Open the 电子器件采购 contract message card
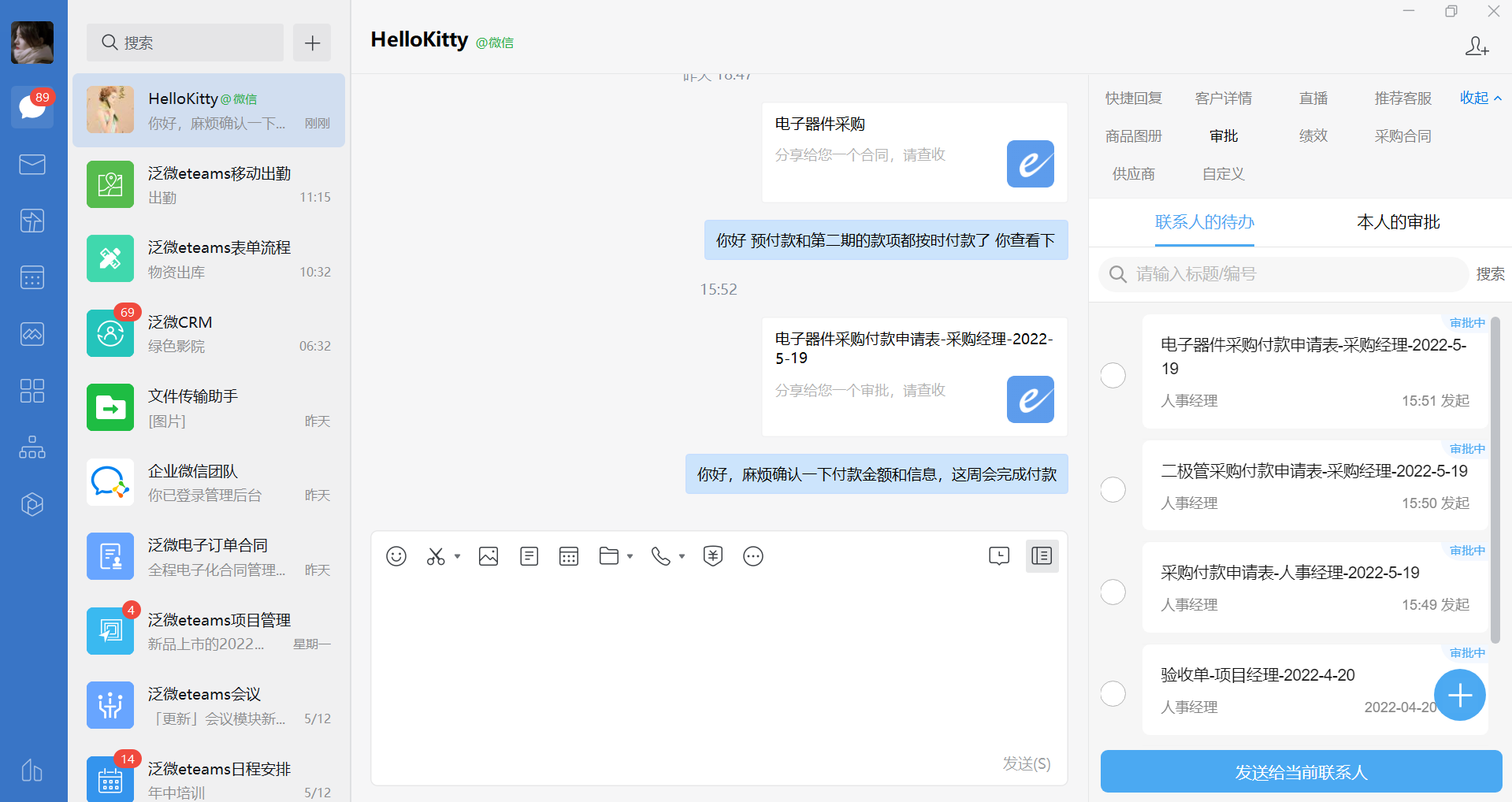 point(915,152)
